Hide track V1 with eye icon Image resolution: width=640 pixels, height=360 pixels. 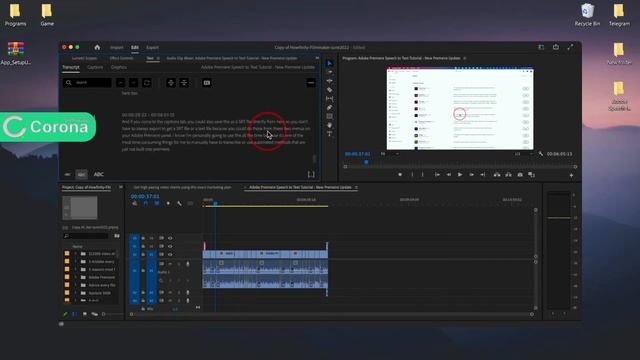coord(170,254)
